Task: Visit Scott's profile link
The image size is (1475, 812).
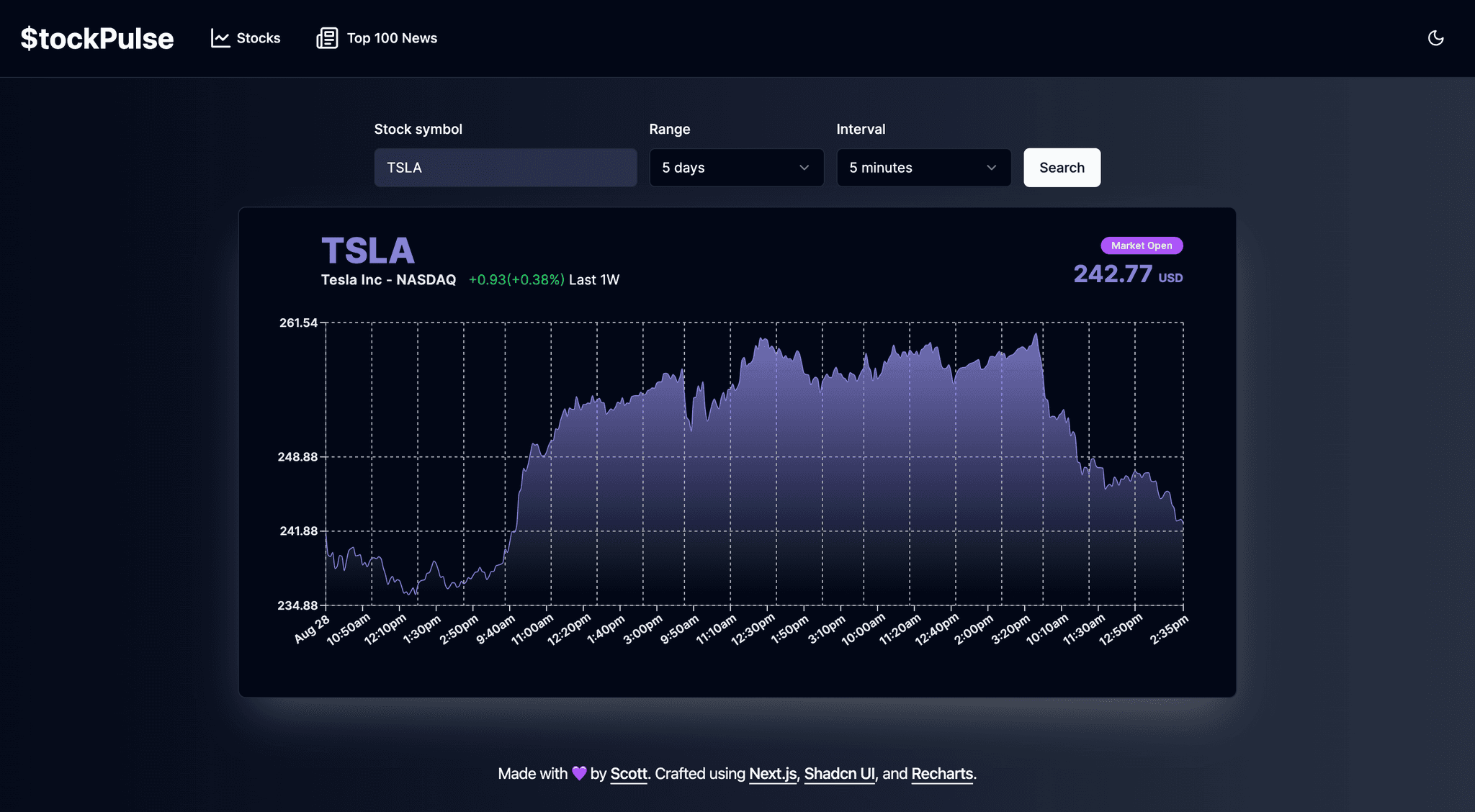Action: coord(627,773)
